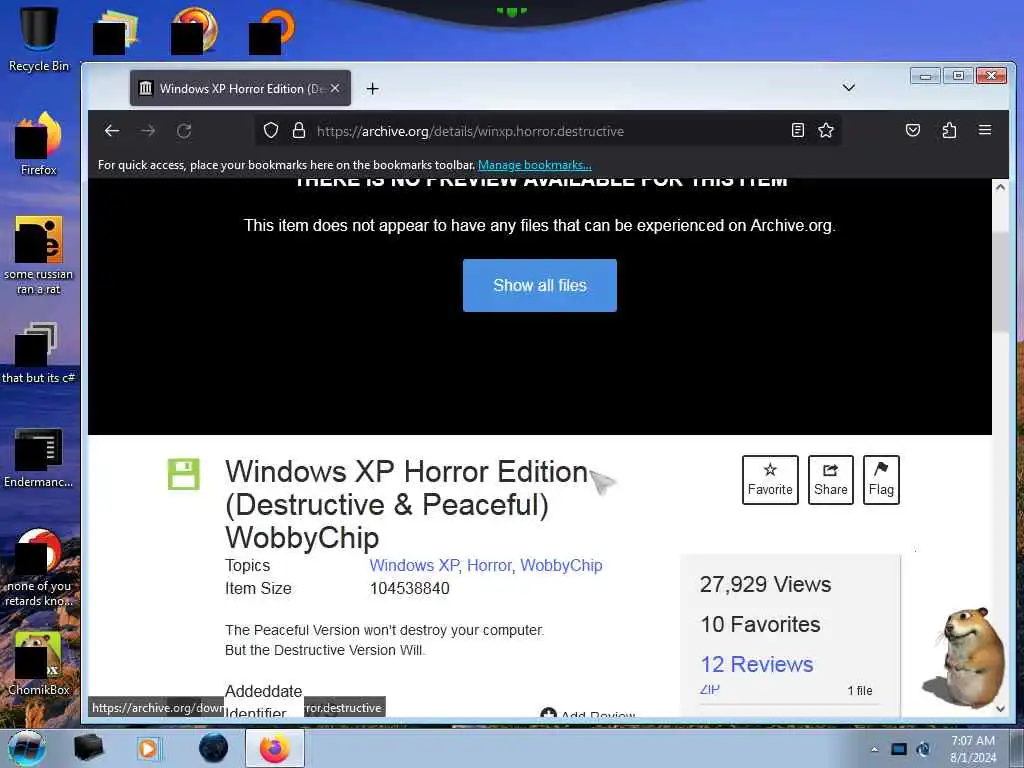Open the dark globe taskbar icon
Screen dimensions: 1024x768
(213, 748)
